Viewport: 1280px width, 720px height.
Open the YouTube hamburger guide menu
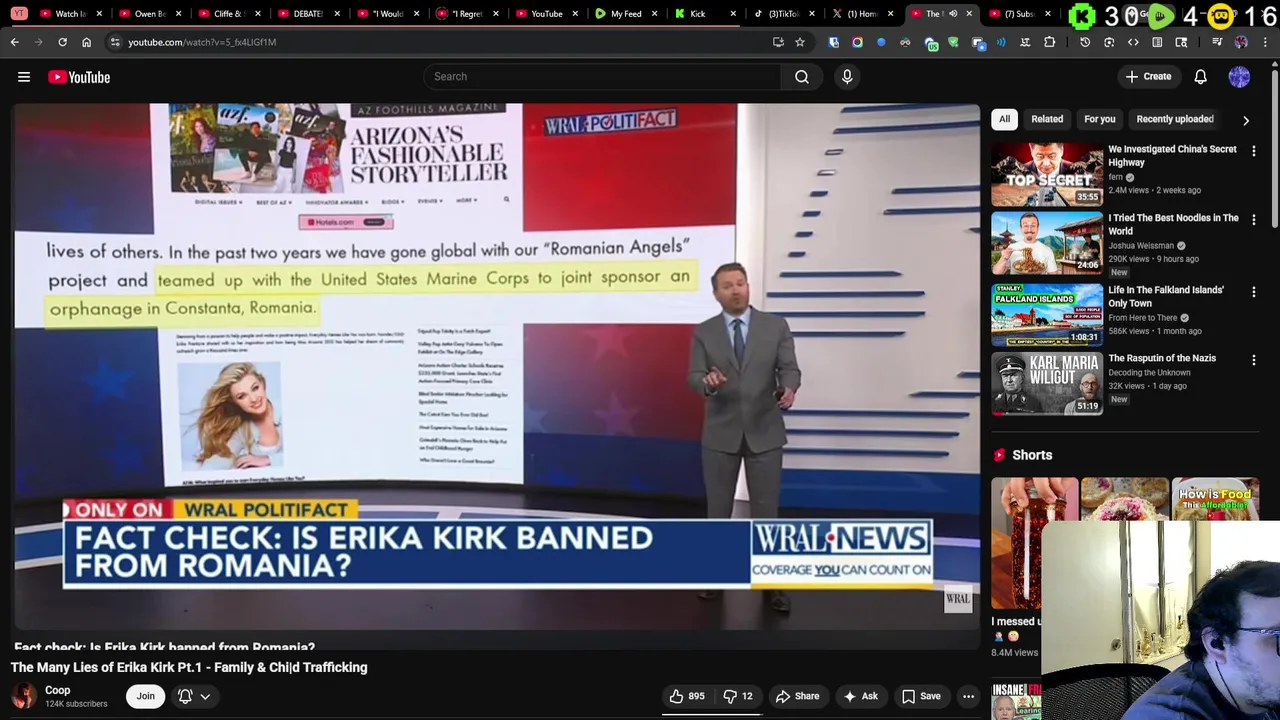pos(24,77)
